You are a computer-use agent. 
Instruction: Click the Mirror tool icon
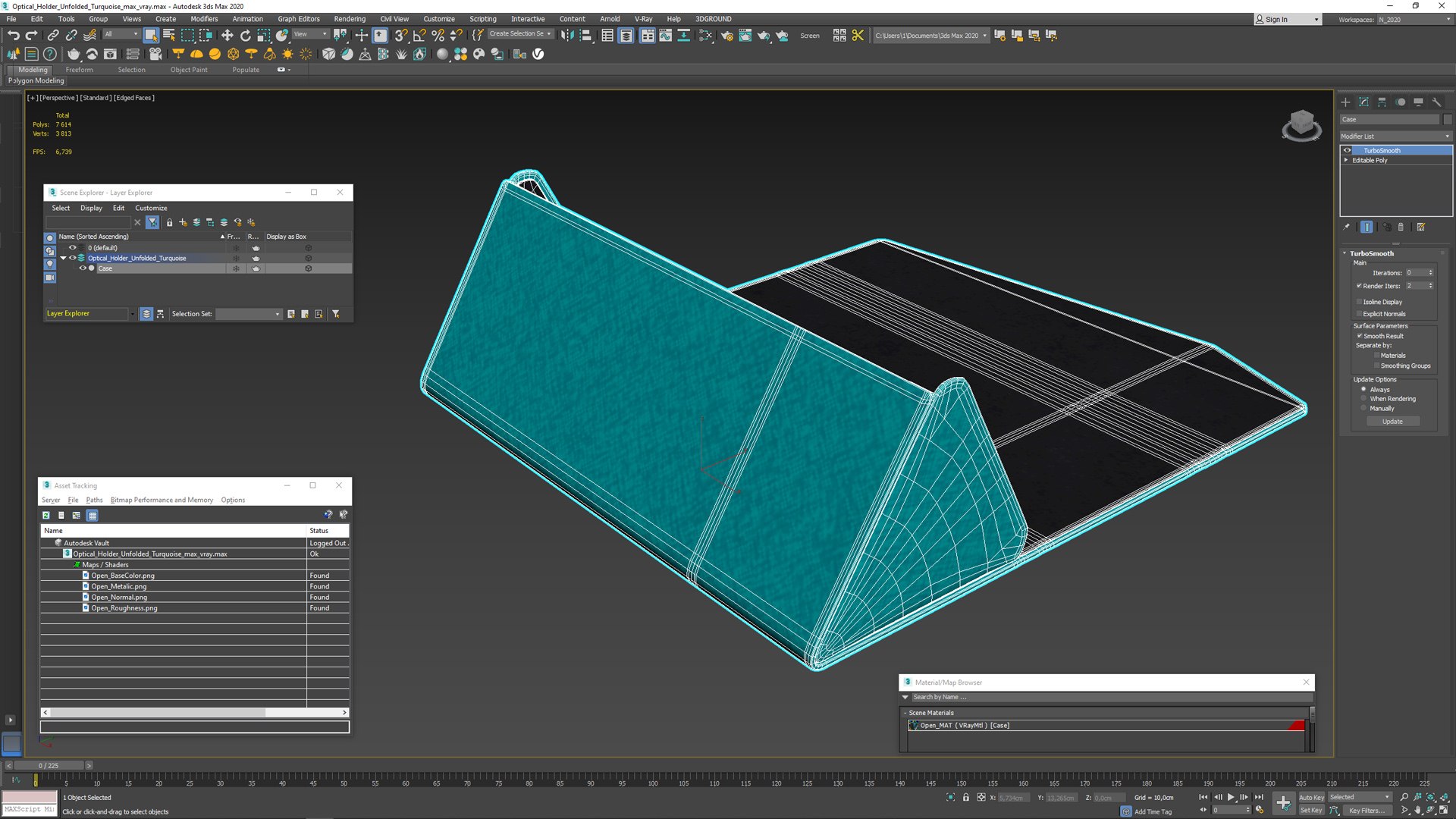(567, 35)
